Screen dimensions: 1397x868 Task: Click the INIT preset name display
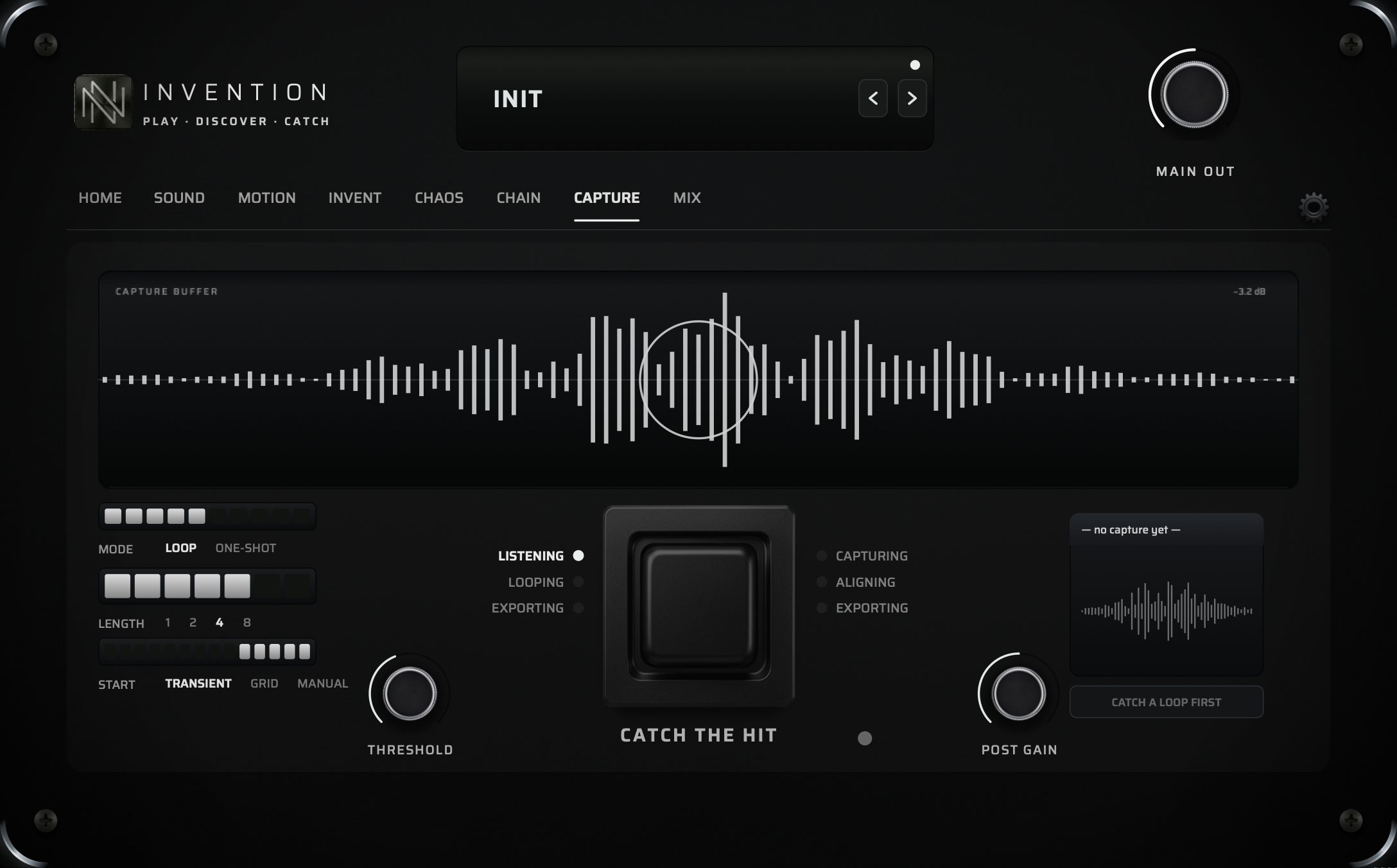coord(518,99)
